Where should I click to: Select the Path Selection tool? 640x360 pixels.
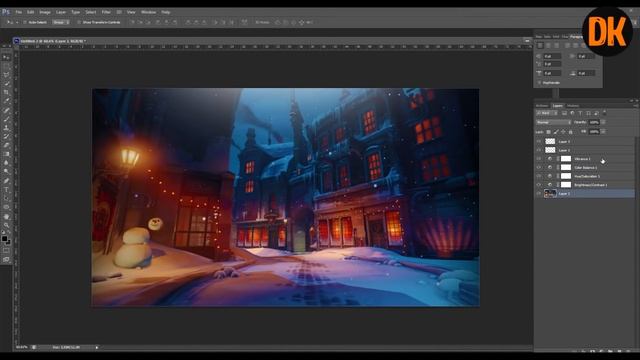(6, 198)
